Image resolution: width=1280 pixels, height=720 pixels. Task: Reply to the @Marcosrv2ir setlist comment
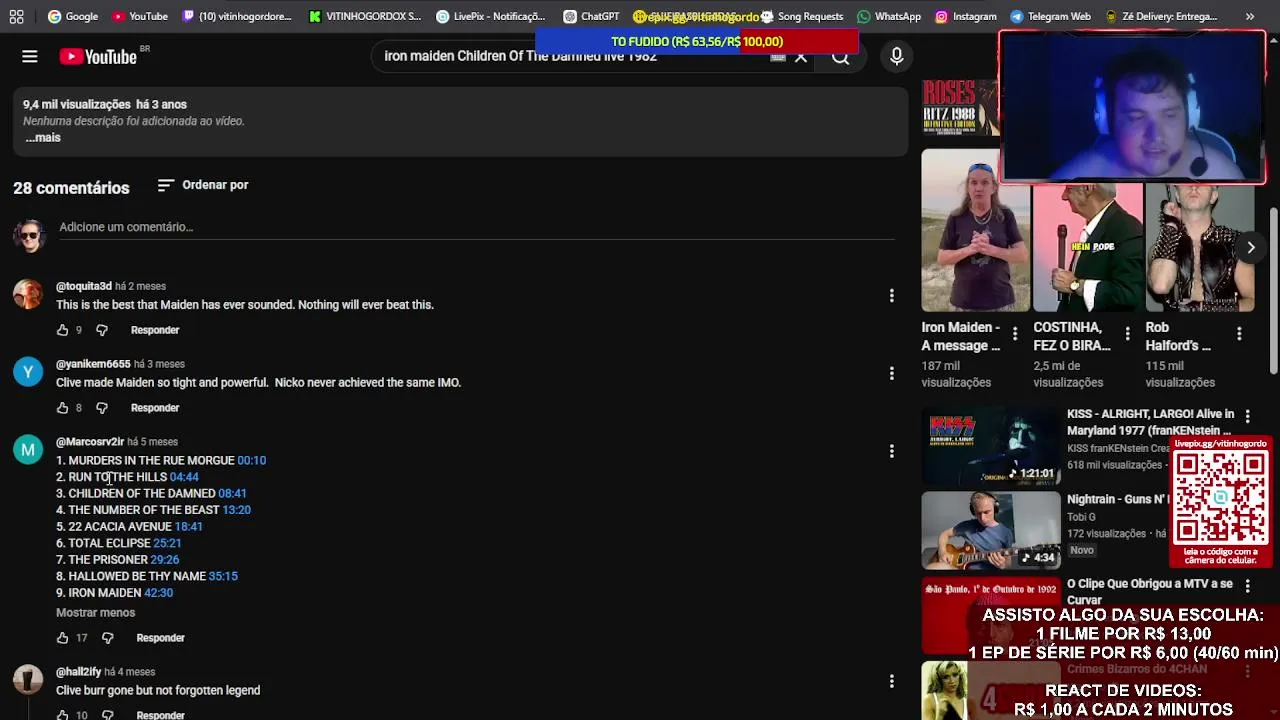(160, 638)
